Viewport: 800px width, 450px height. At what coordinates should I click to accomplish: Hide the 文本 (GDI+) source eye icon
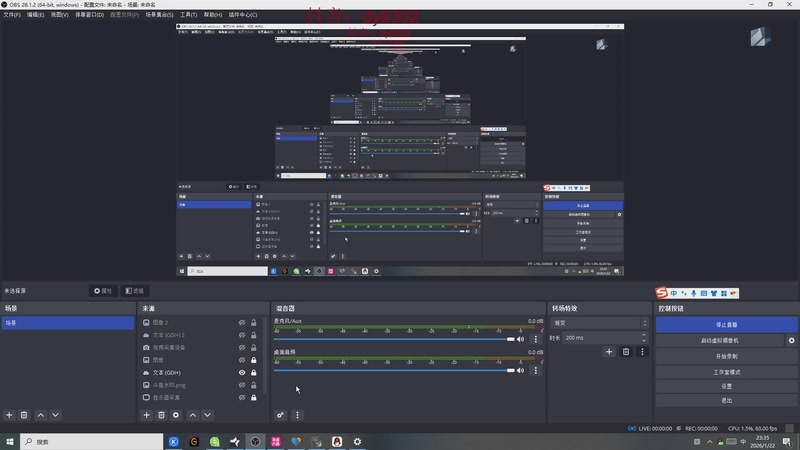[x=242, y=372]
